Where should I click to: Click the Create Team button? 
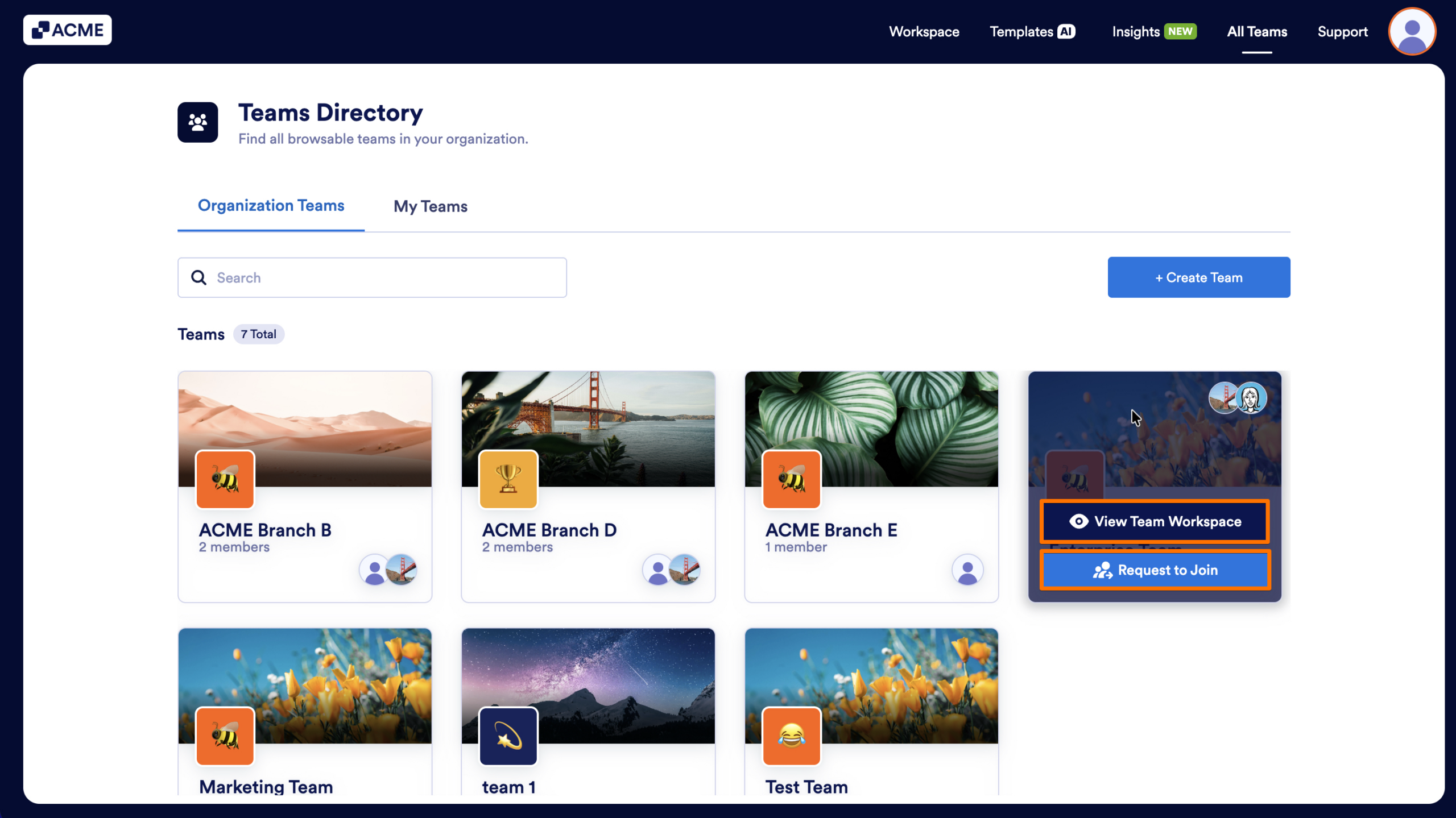click(x=1198, y=277)
